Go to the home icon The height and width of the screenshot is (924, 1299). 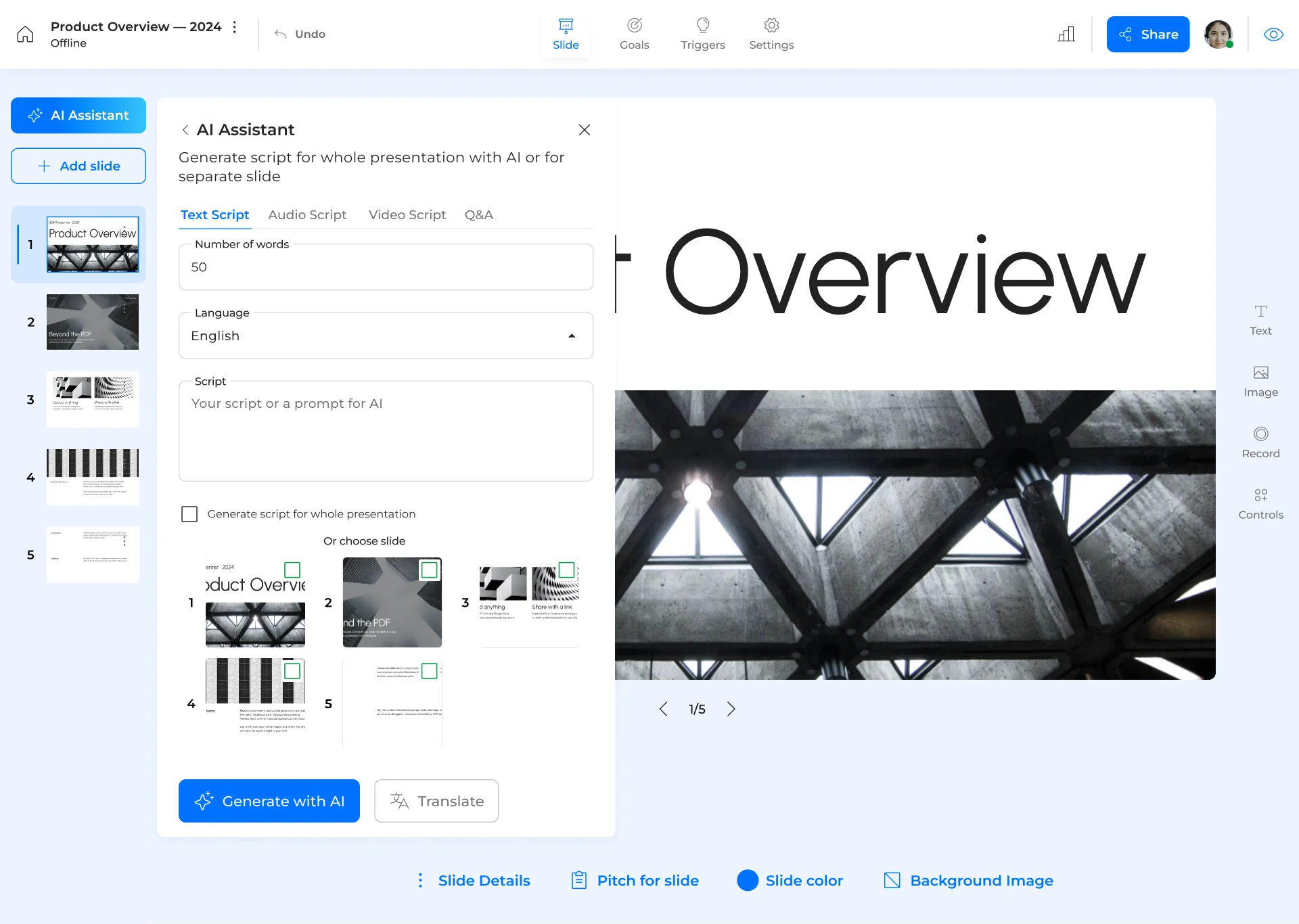[25, 34]
